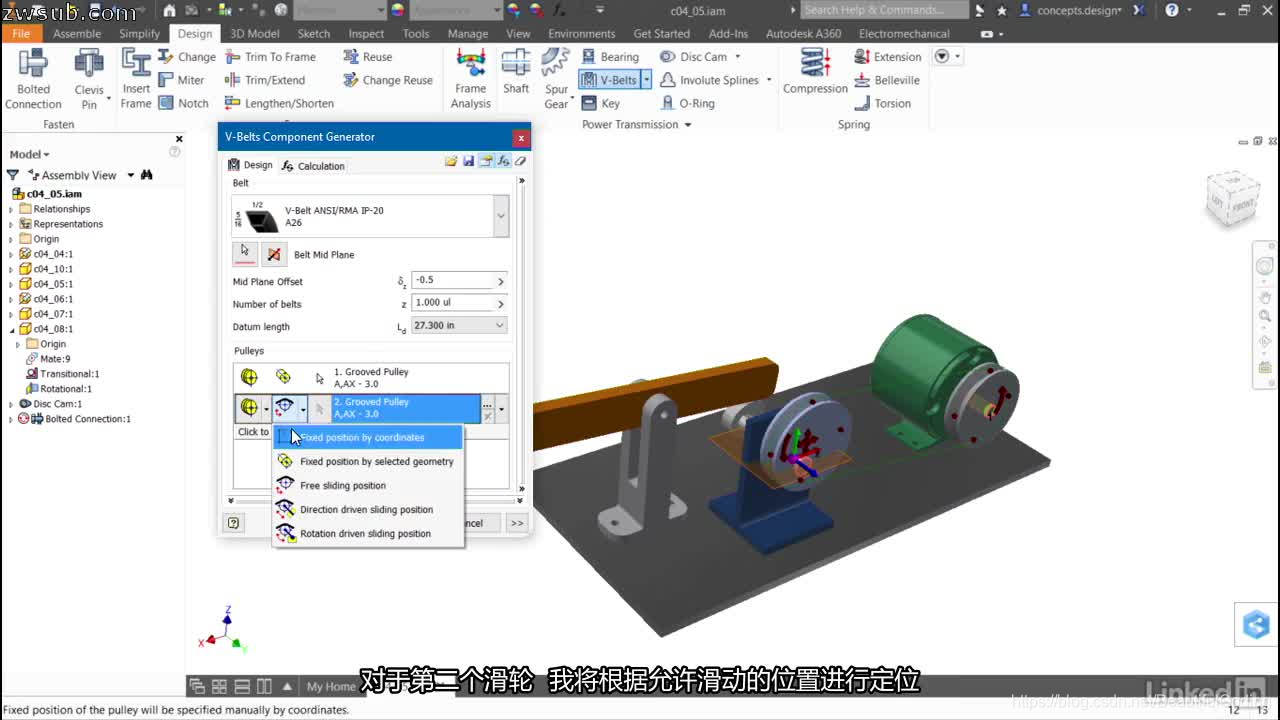This screenshot has width=1280, height=720.
Task: Click the dialog more options >> button
Action: 517,523
